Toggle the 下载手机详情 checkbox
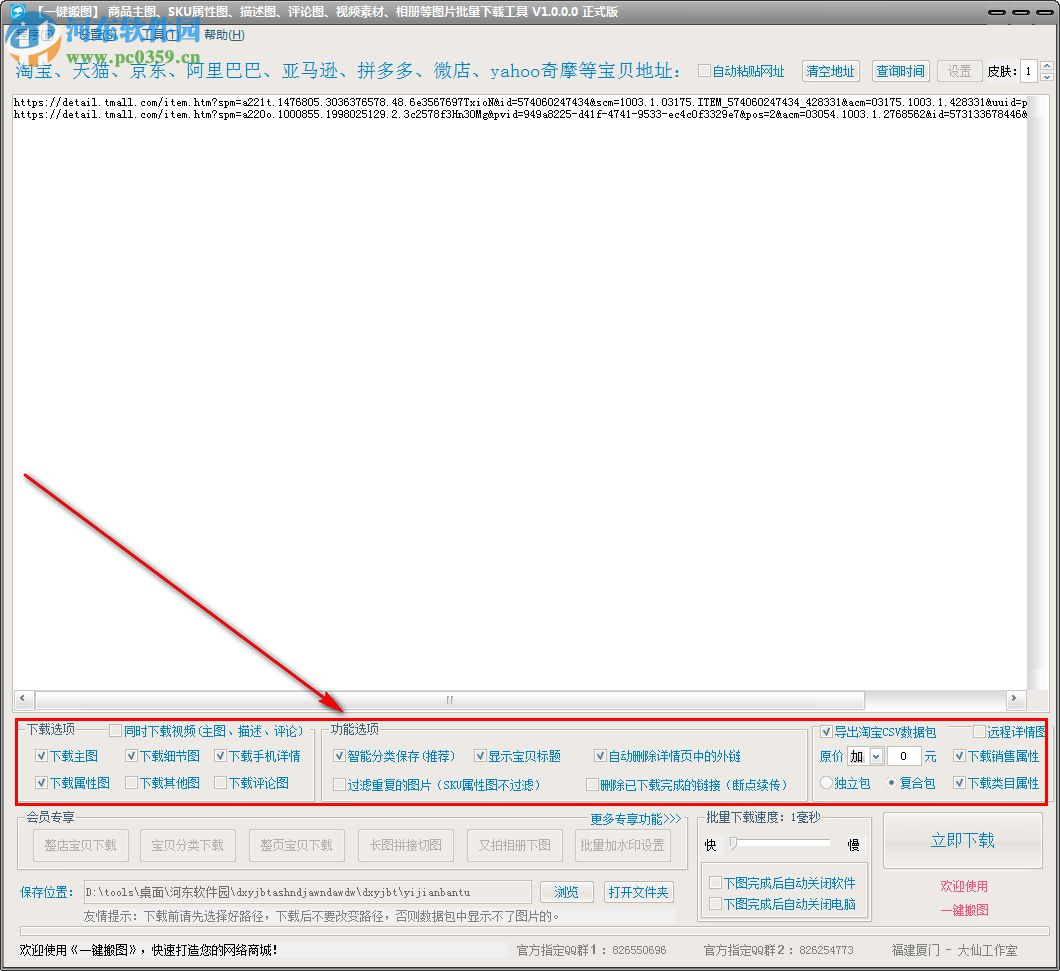Screen dimensions: 1060x971 point(220,756)
